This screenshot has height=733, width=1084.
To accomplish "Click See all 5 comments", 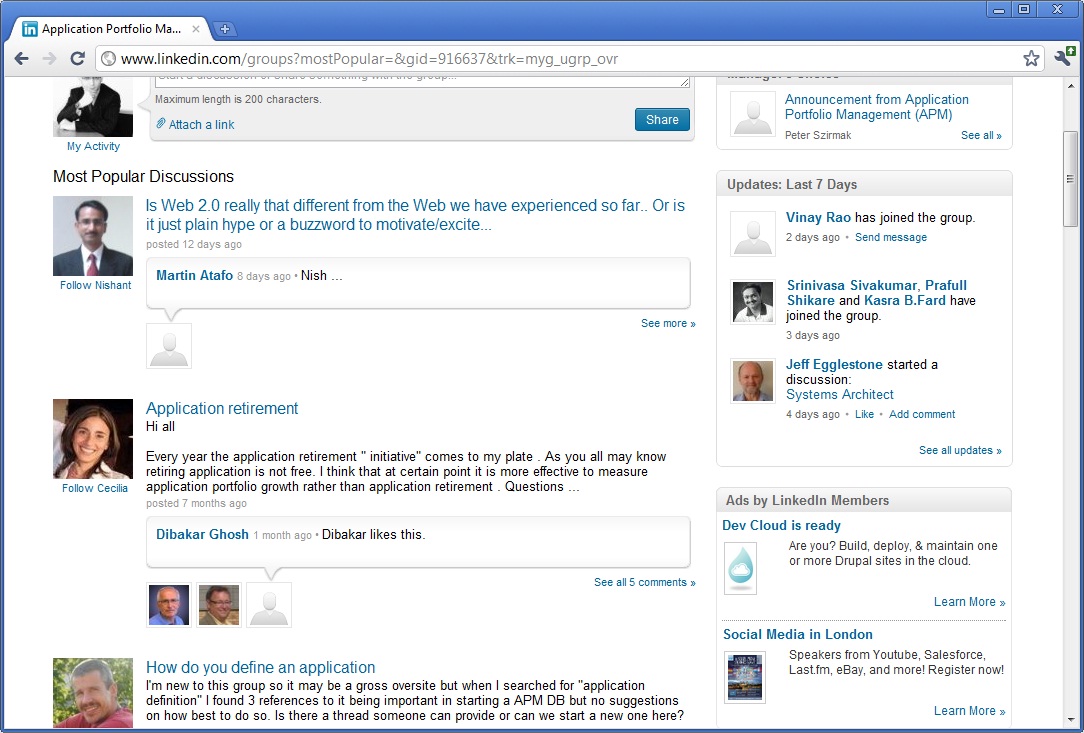I will tap(644, 582).
